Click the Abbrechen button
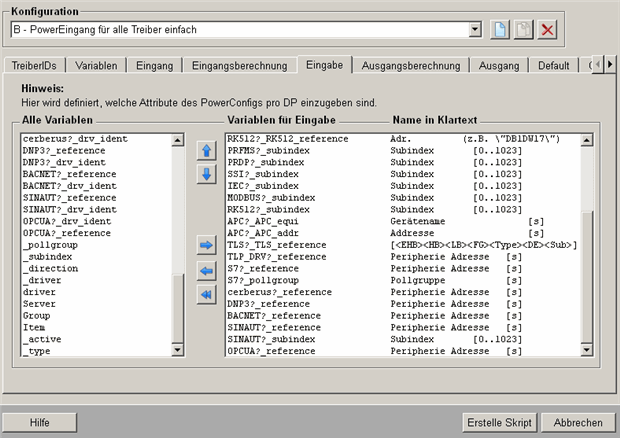 (x=577, y=422)
